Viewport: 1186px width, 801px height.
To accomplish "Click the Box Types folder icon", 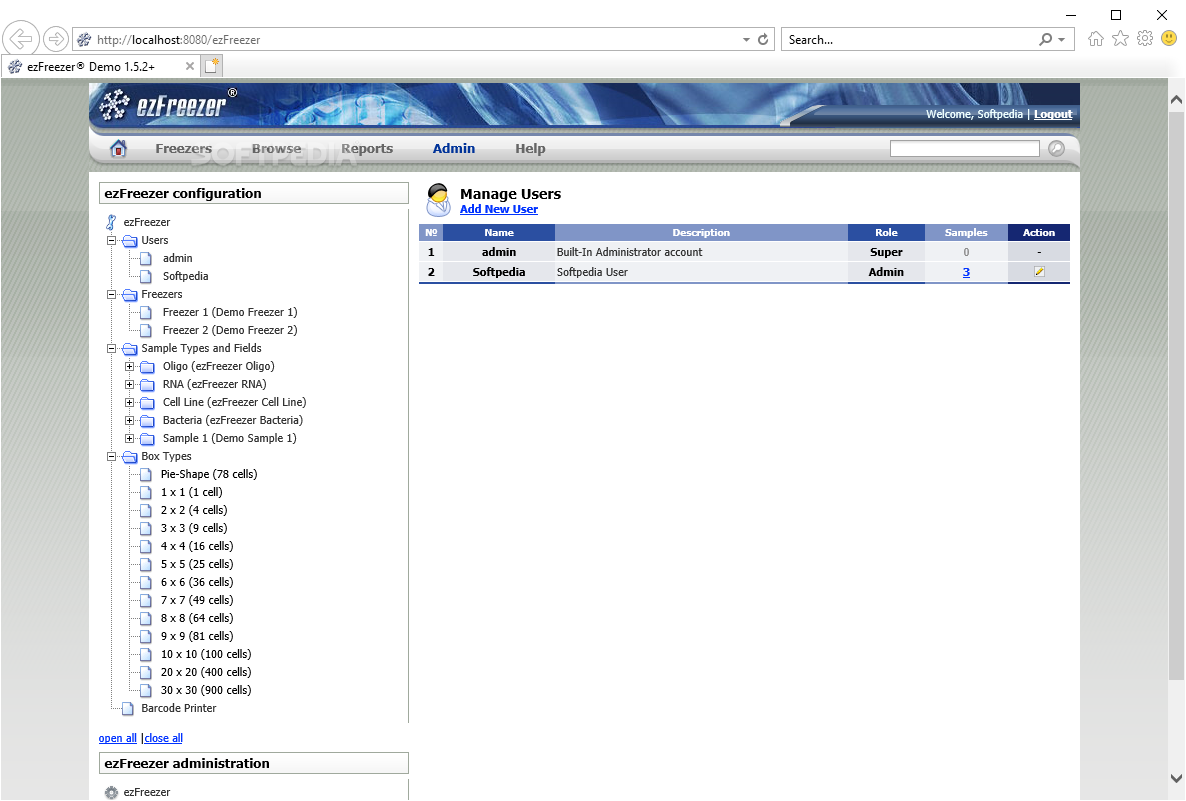I will point(130,457).
